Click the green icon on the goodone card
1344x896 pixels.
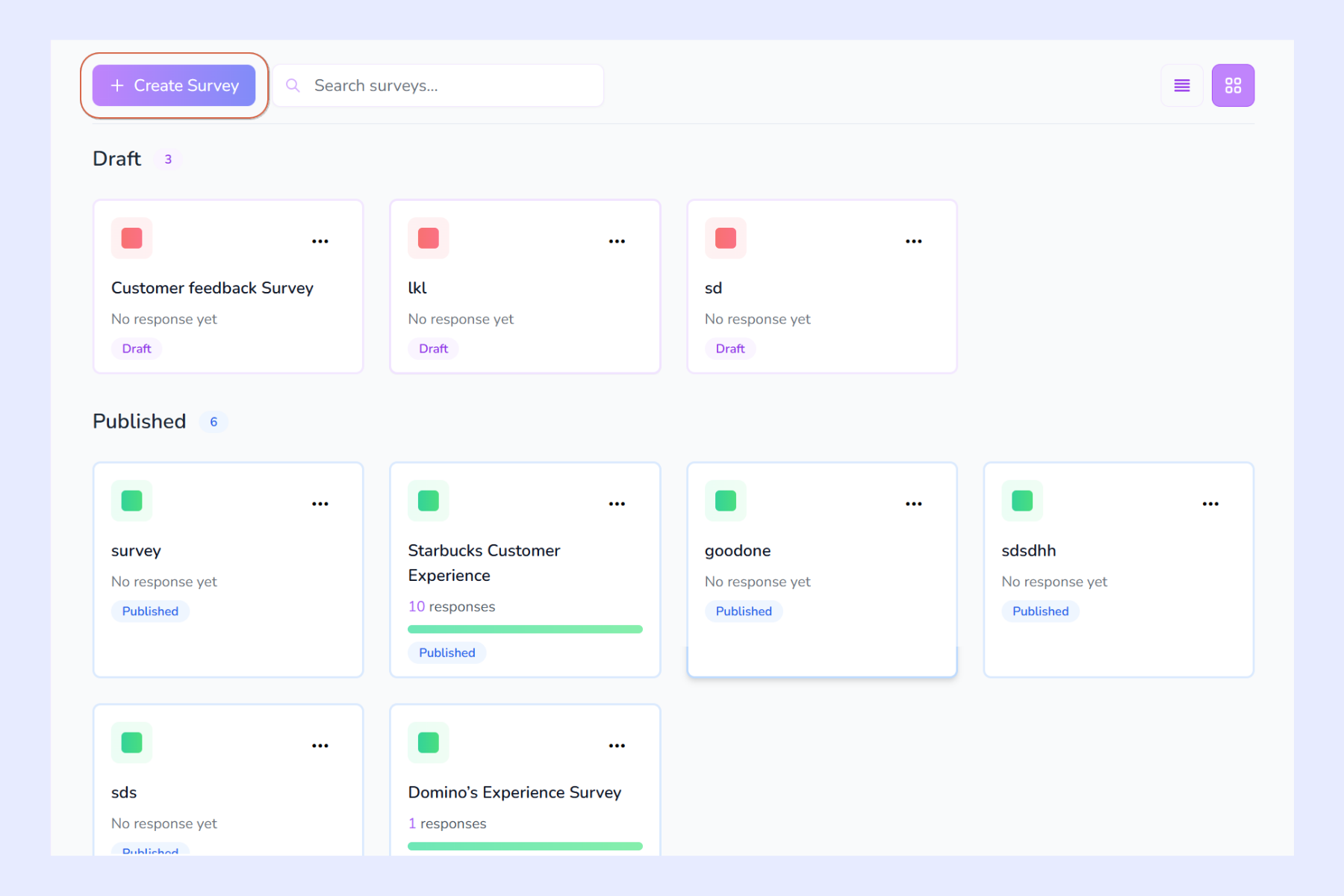point(724,501)
